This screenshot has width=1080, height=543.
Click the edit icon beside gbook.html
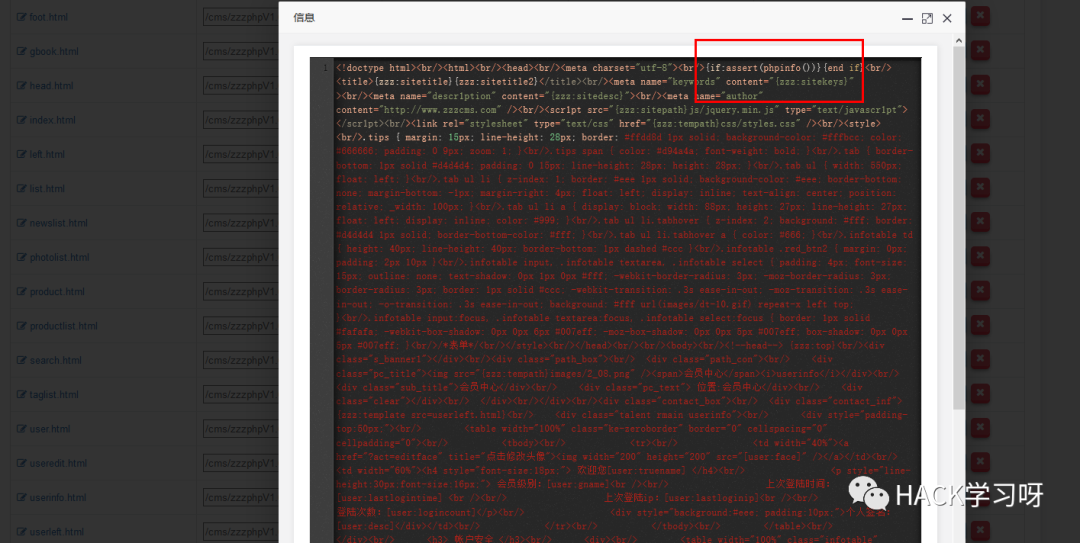pyautogui.click(x=21, y=52)
